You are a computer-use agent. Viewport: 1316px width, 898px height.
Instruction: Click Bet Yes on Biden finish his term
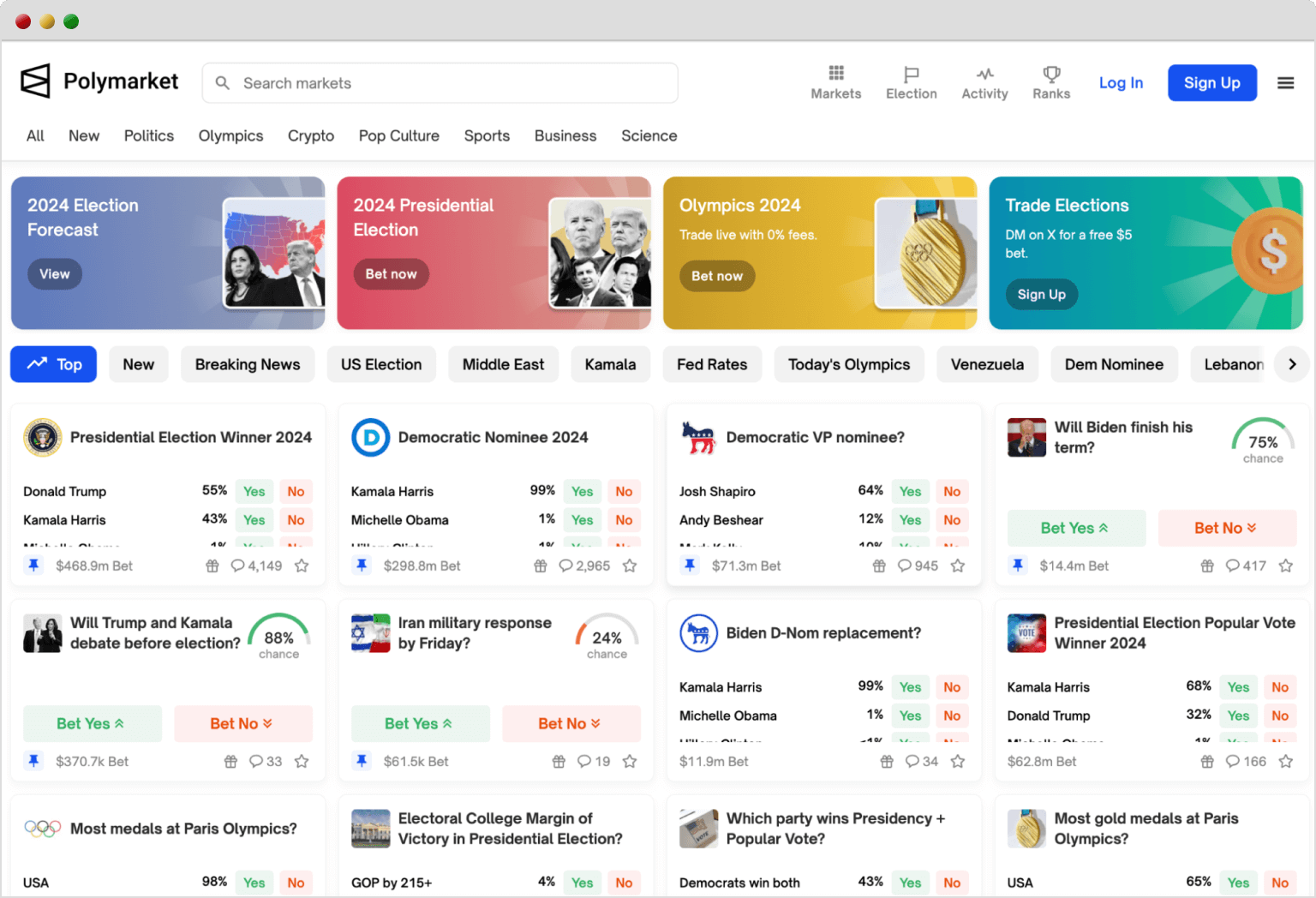pos(1076,528)
